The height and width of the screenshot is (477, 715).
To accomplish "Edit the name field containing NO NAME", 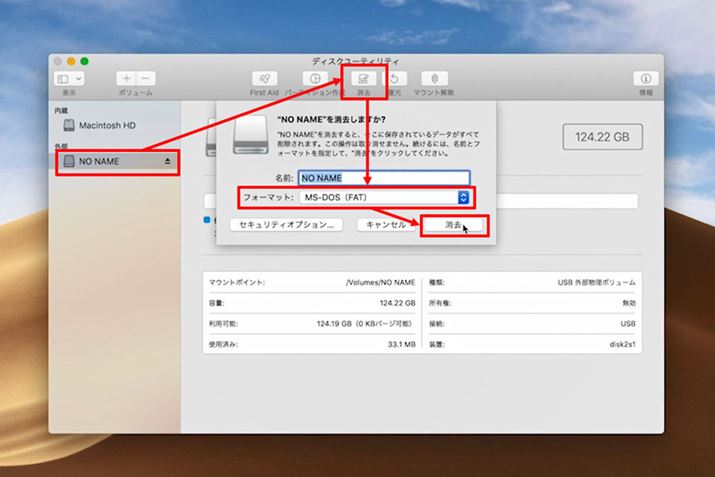I will (384, 178).
